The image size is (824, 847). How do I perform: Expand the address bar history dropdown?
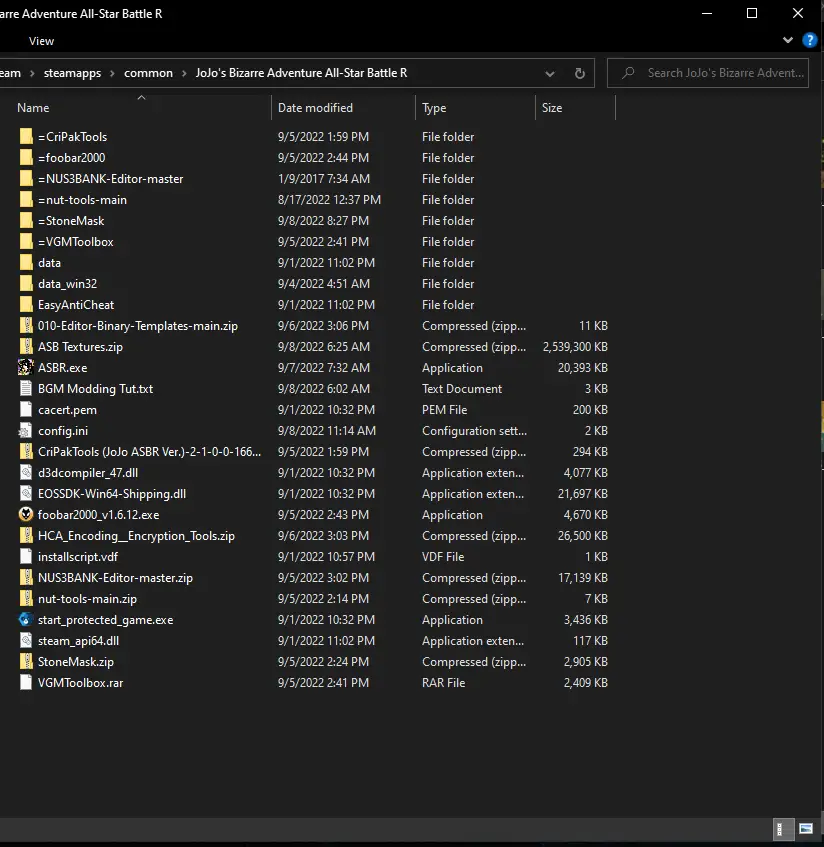point(550,73)
